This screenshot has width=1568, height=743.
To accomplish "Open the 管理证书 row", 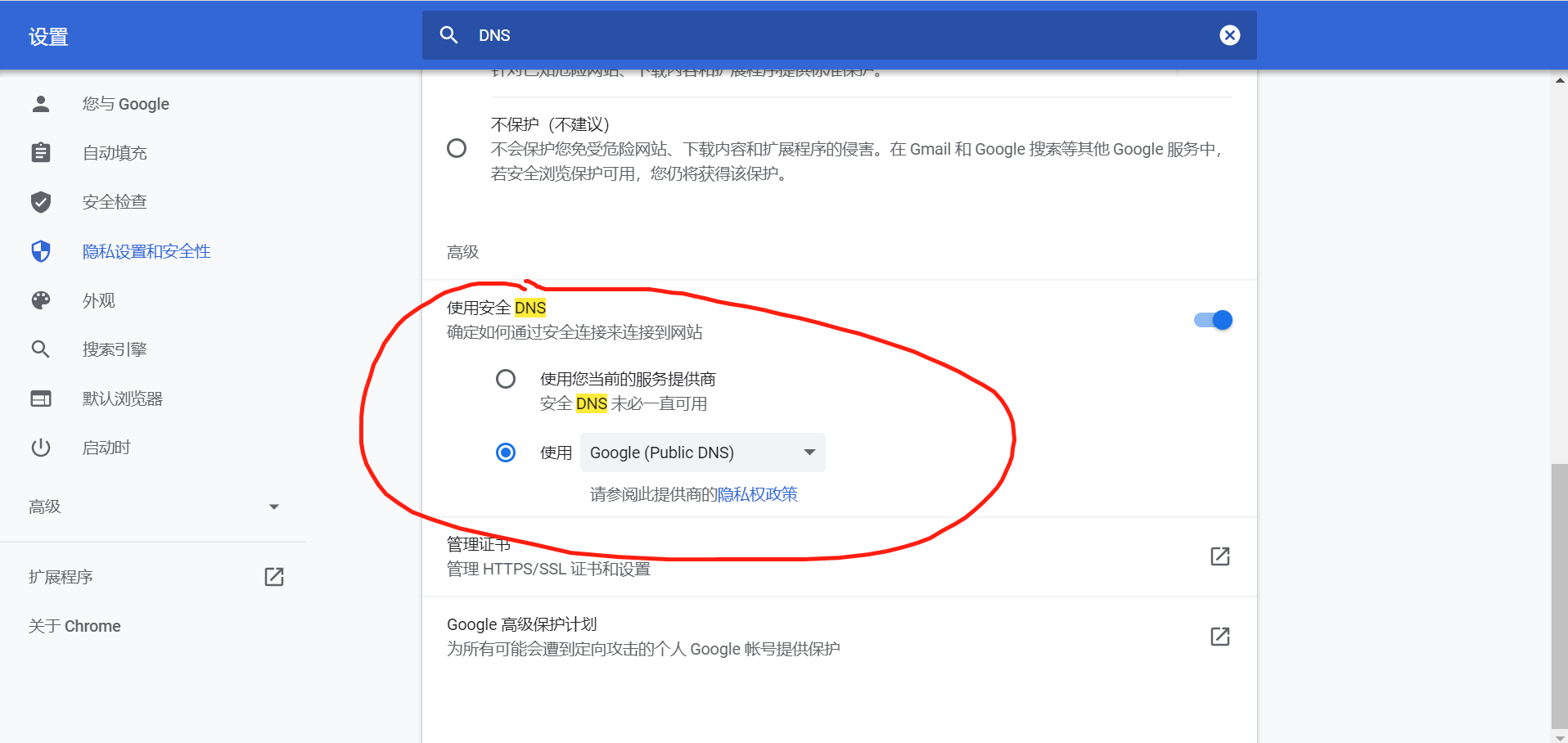I will coord(840,556).
